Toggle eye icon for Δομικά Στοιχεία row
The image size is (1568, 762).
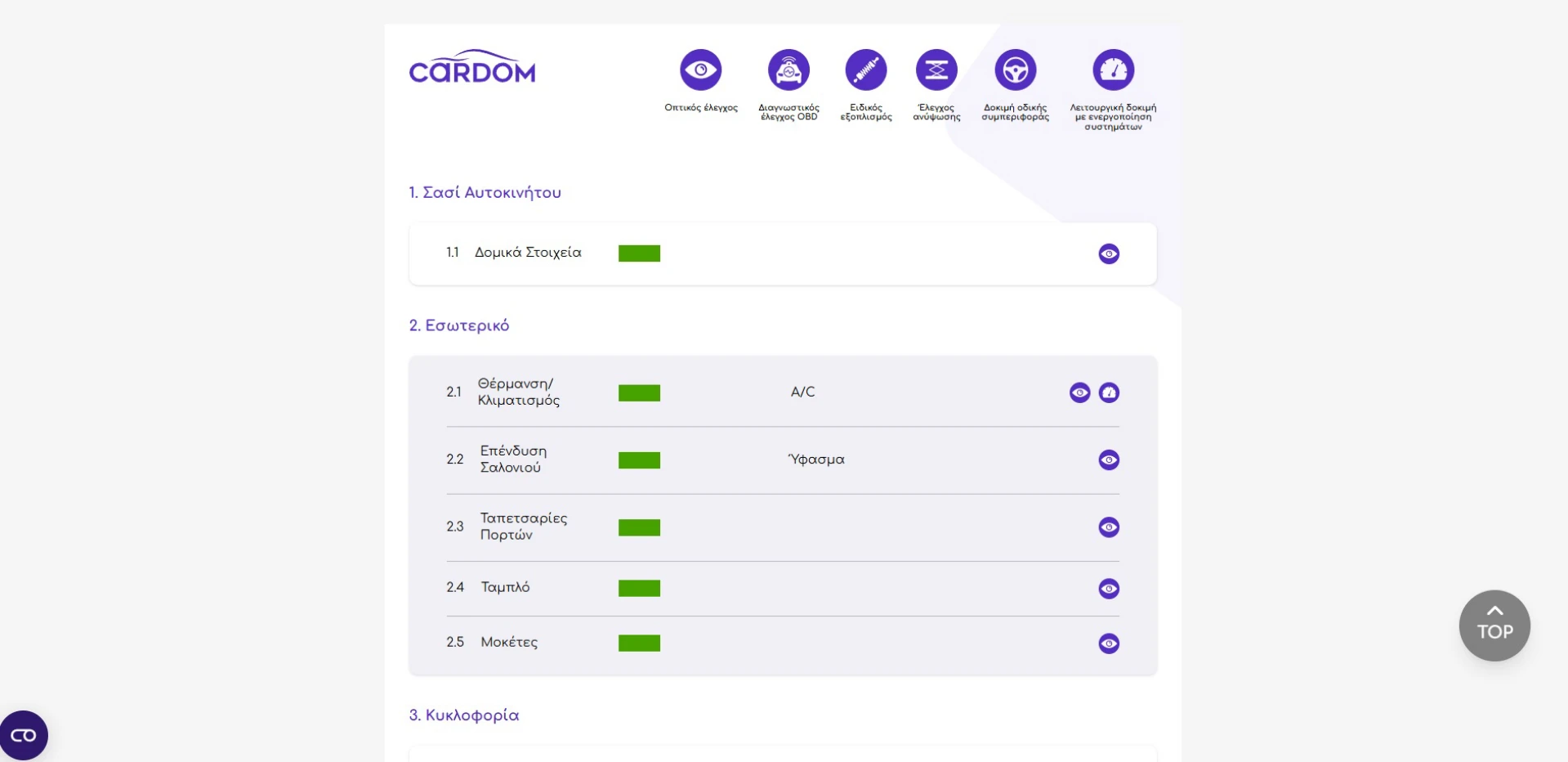click(1109, 253)
